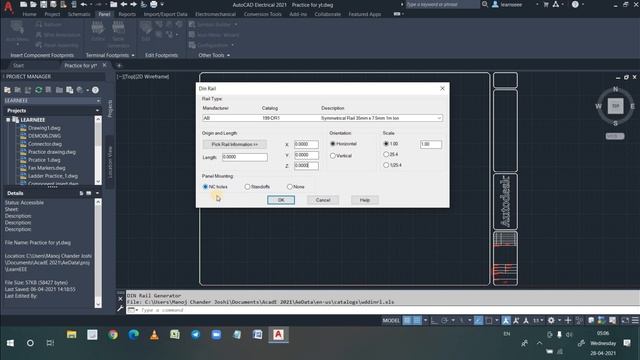Viewport: 640px width, 360px height.
Task: Toggle snap mode icon in status bar
Action: pos(417,320)
